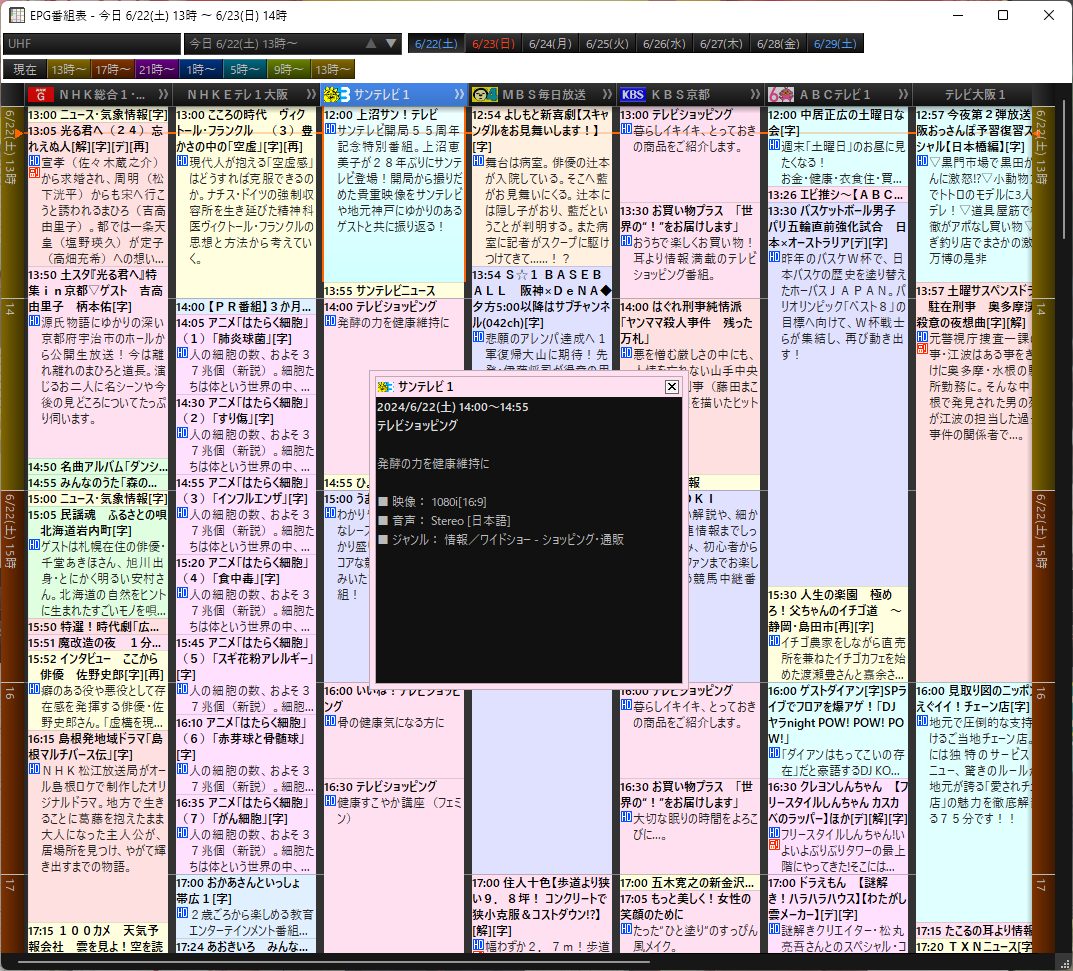Screen dimensions: 1073x971
Task: Click the EPG番組表 window icon
Action: 16,15
